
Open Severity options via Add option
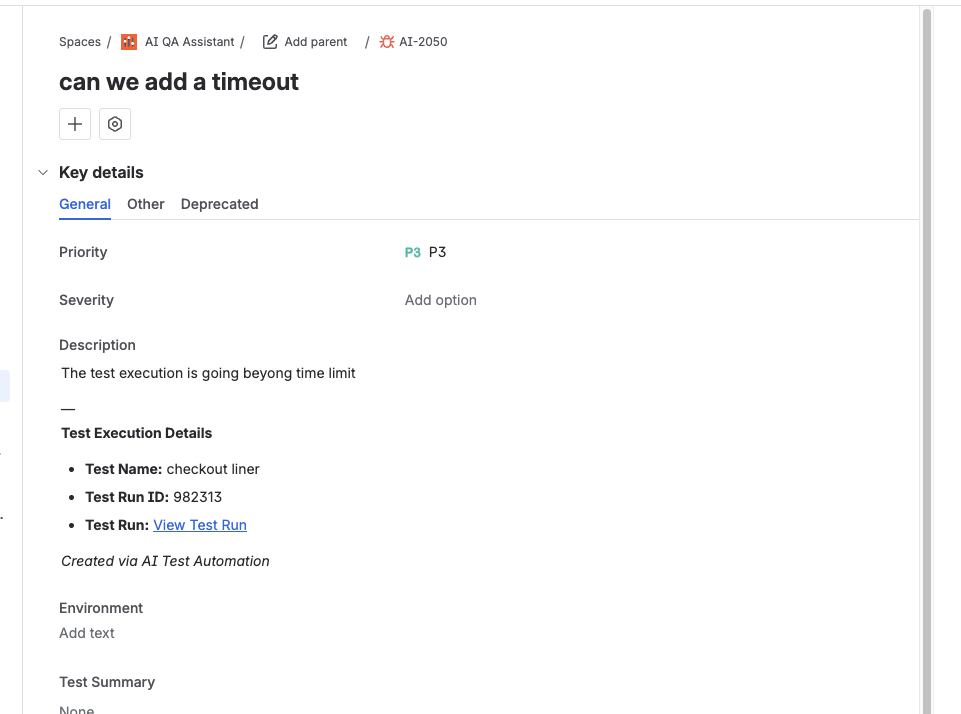pyautogui.click(x=440, y=300)
